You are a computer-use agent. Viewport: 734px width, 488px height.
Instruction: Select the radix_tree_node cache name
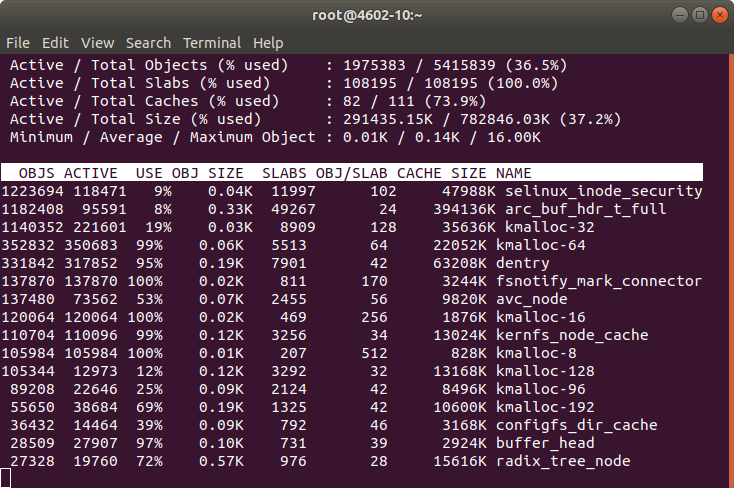pyautogui.click(x=563, y=461)
